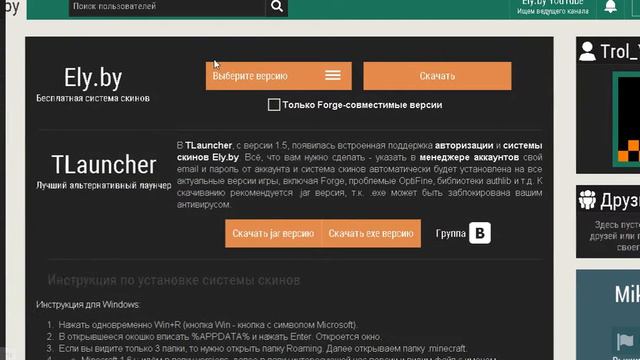This screenshot has height=360, width=640.
Task: Click 'Бесплатная система скинов' subtitle
Action: coord(93,98)
